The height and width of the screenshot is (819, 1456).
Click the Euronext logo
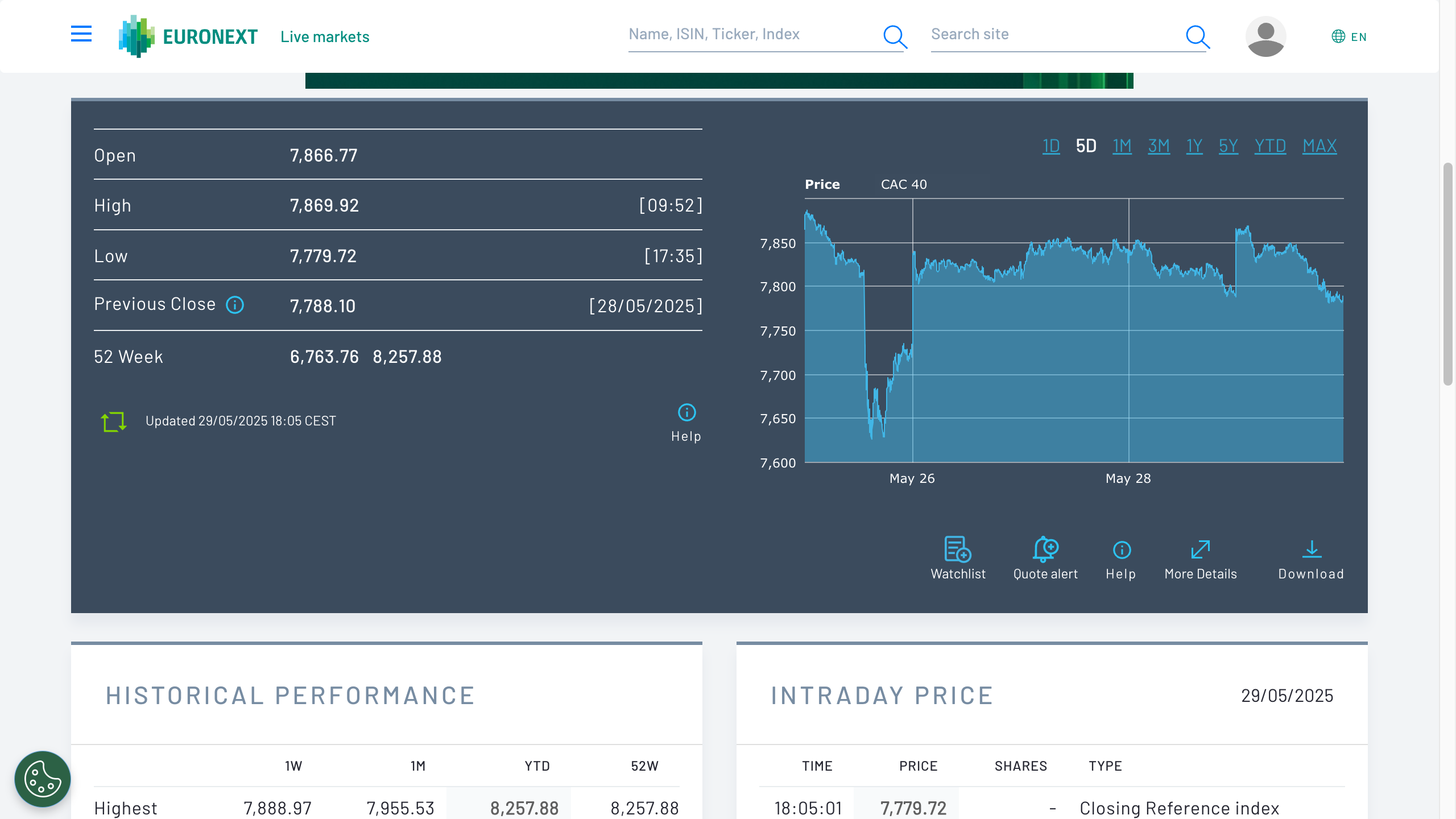click(188, 36)
